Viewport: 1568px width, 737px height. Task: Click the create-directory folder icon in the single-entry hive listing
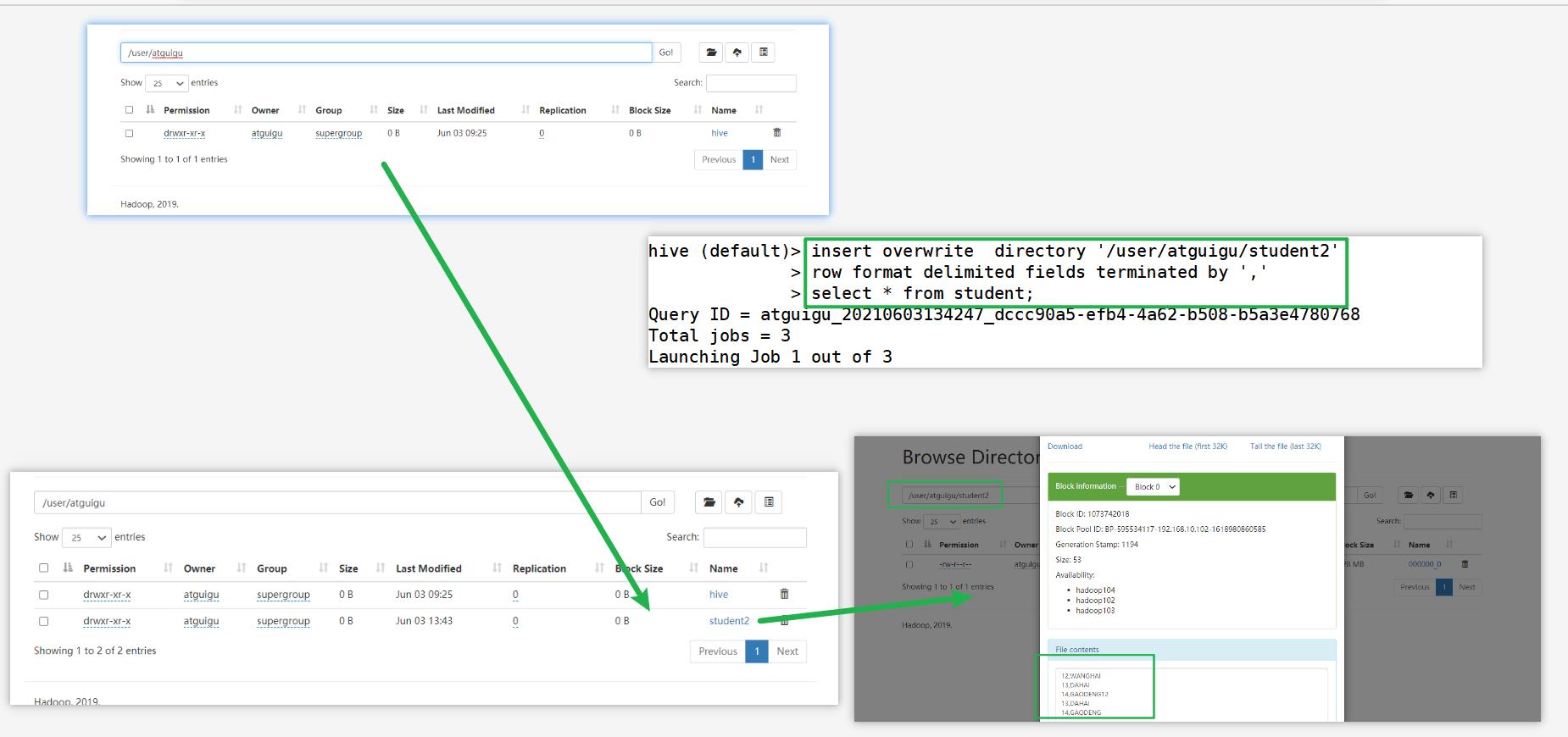711,53
